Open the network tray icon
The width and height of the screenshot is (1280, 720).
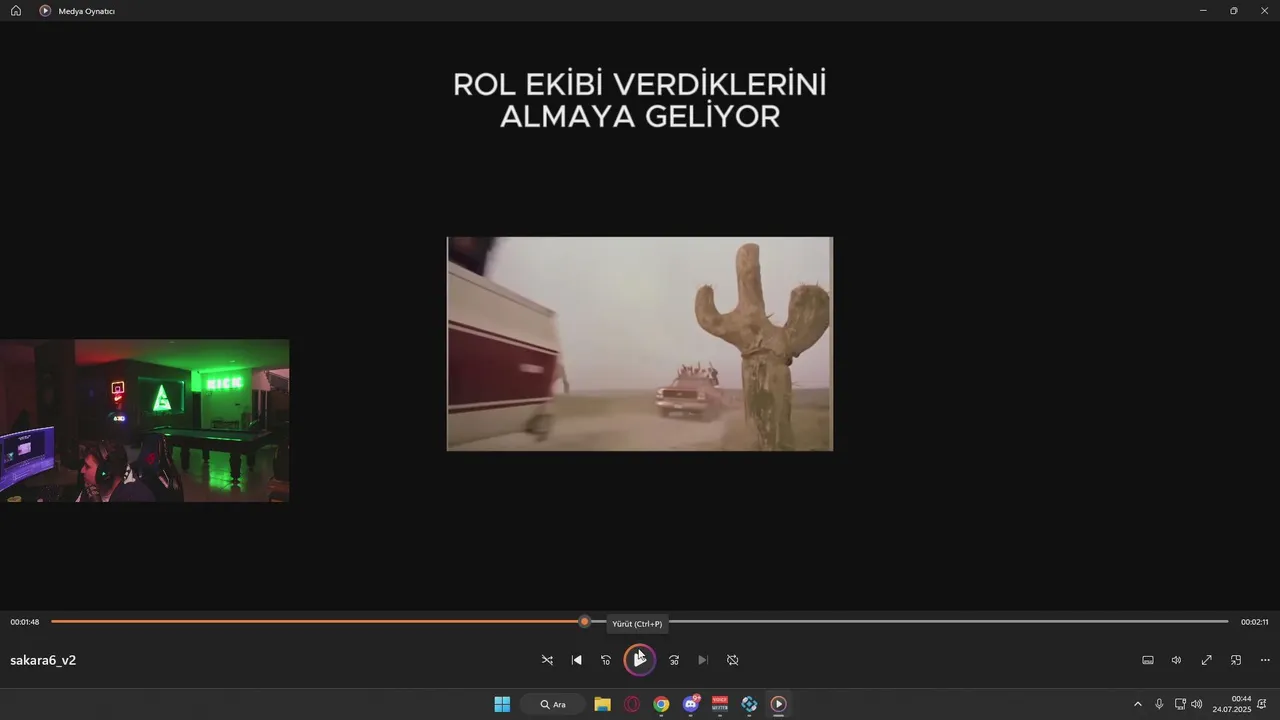pos(1180,704)
